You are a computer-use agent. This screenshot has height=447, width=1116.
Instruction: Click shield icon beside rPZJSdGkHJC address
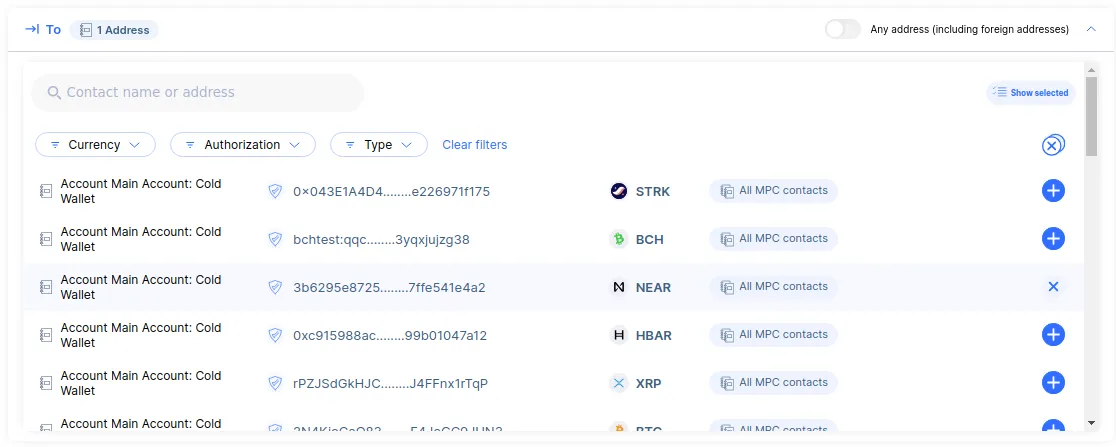pyautogui.click(x=275, y=384)
